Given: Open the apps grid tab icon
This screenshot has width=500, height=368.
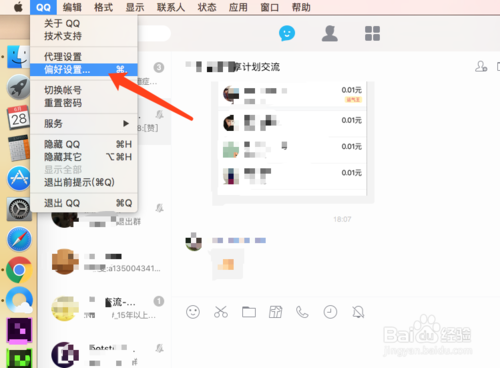Looking at the screenshot, I should pyautogui.click(x=372, y=33).
